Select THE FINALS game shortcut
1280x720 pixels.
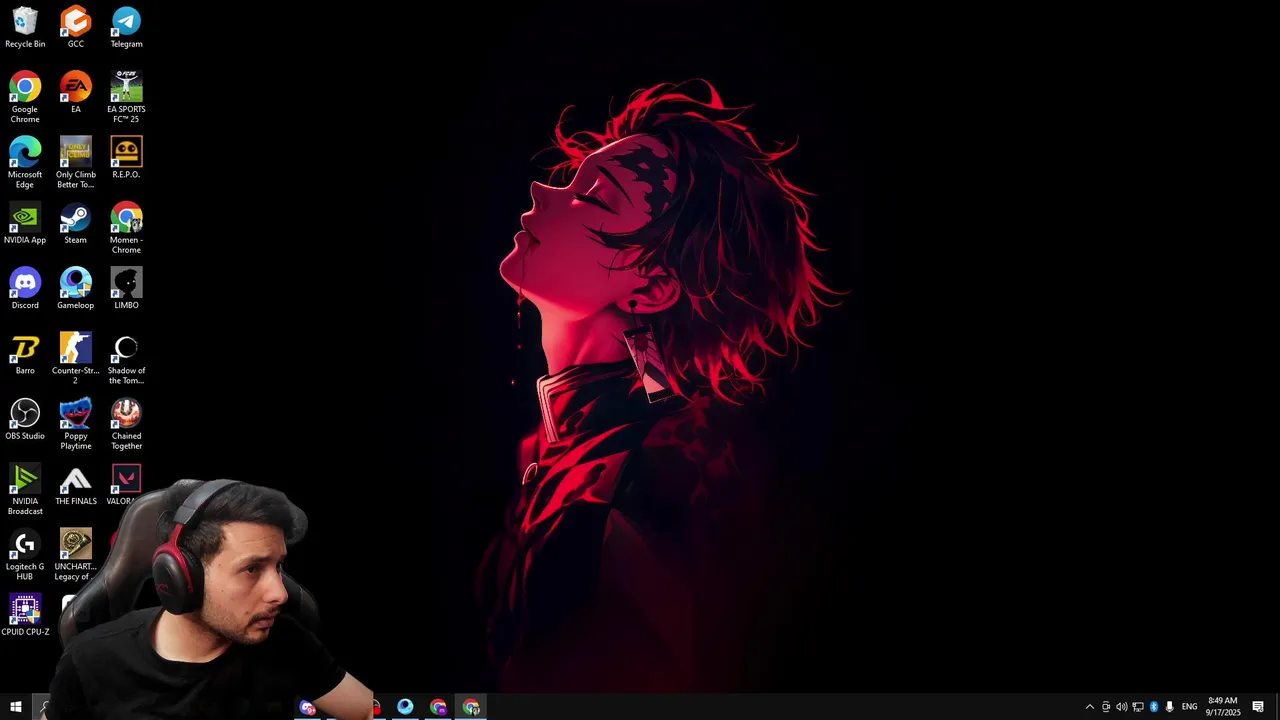point(76,485)
